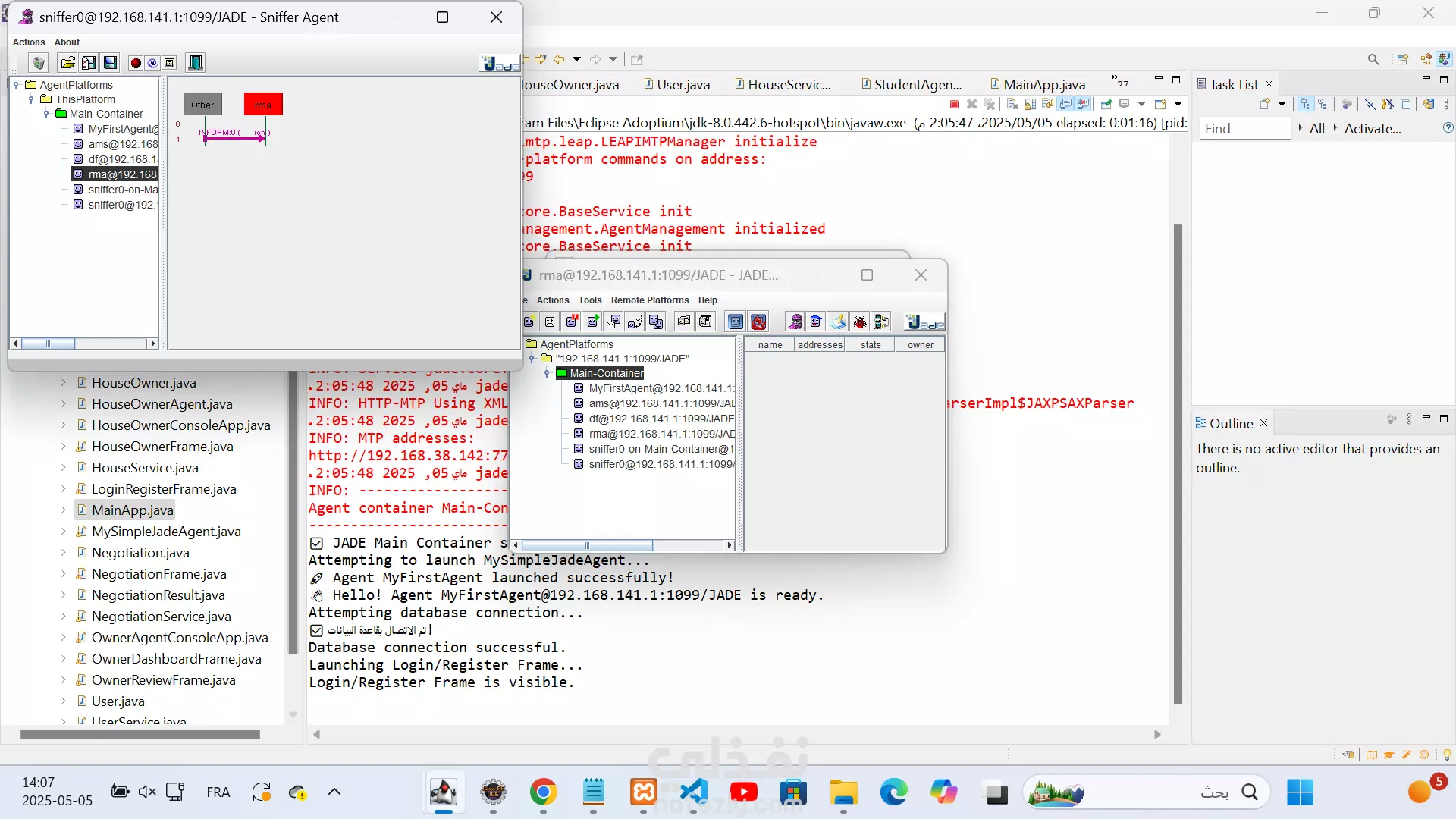Toggle Word Wrap in Eclipse console toolbar
This screenshot has width=1456, height=819.
pos(1047,104)
